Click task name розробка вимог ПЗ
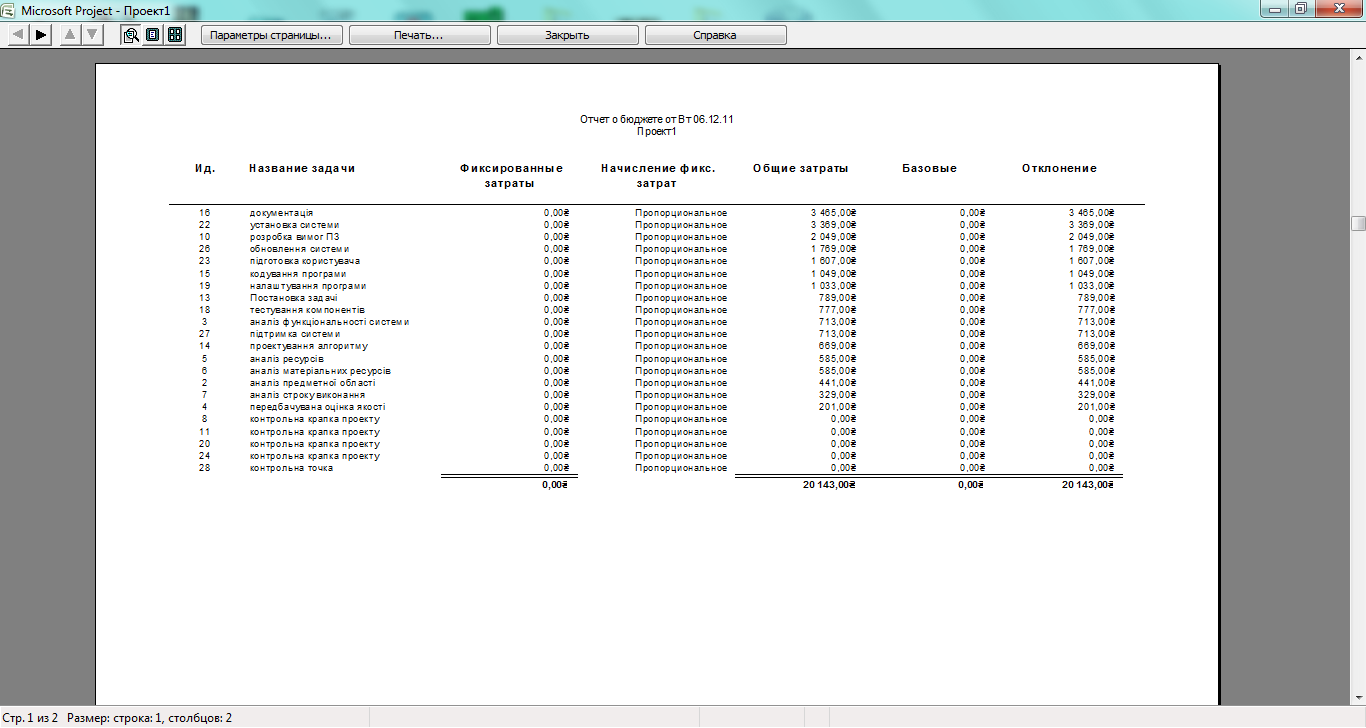Screen dimensions: 1366x728 click(x=294, y=237)
